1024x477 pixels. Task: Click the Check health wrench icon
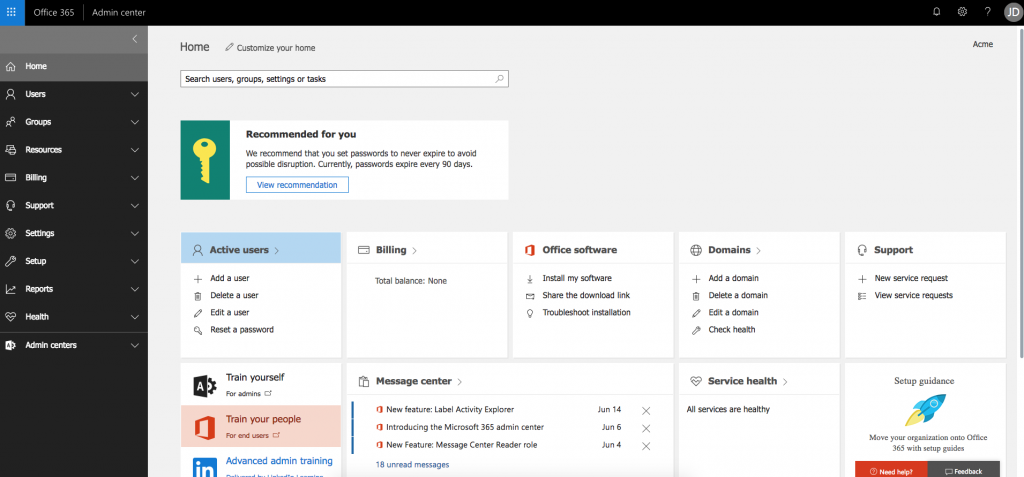pos(696,330)
